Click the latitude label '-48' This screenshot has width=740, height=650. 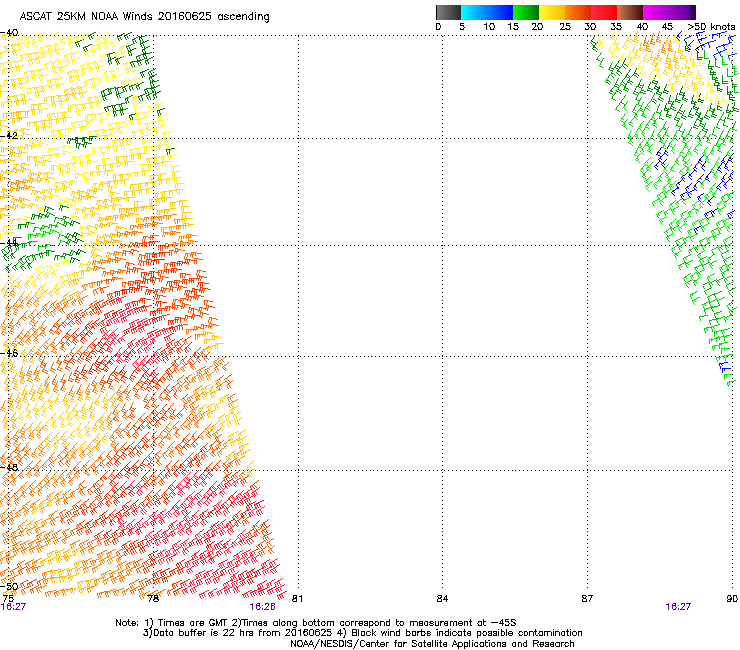9,467
